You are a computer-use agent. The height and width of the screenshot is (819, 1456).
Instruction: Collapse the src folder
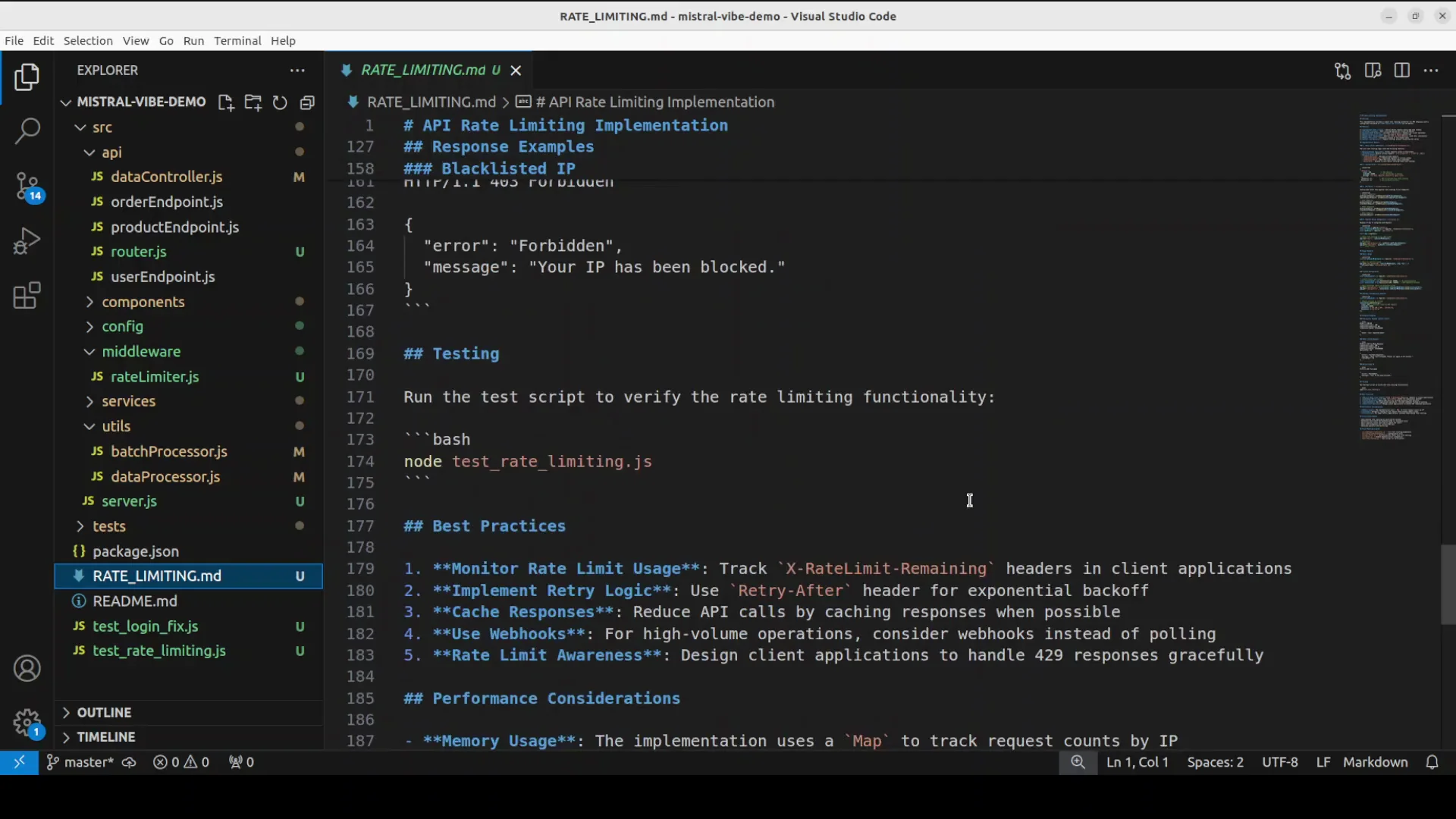pyautogui.click(x=80, y=127)
